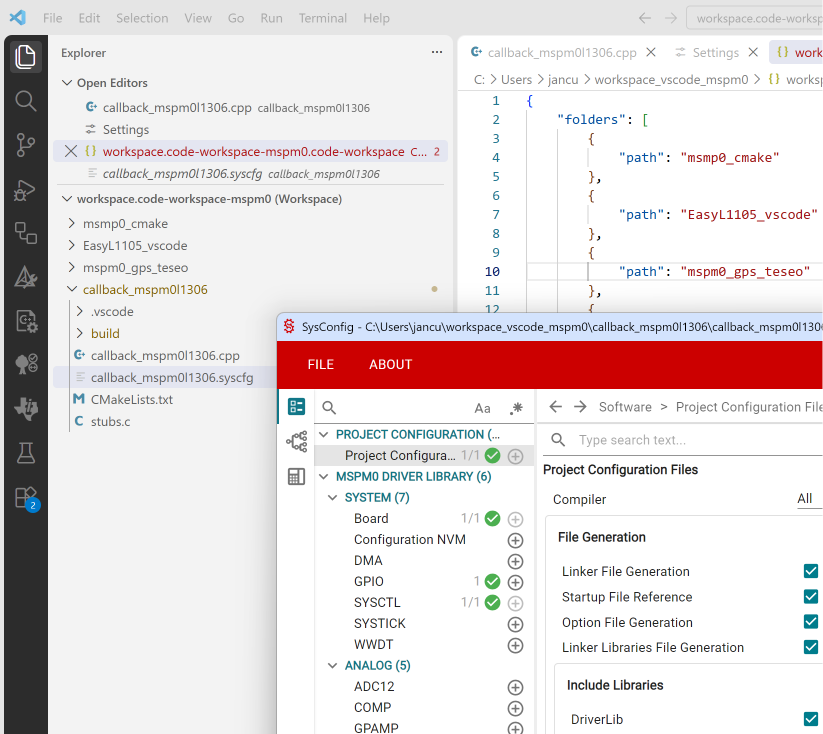
Task: Go back using editor navigation arrow
Action: point(645,18)
